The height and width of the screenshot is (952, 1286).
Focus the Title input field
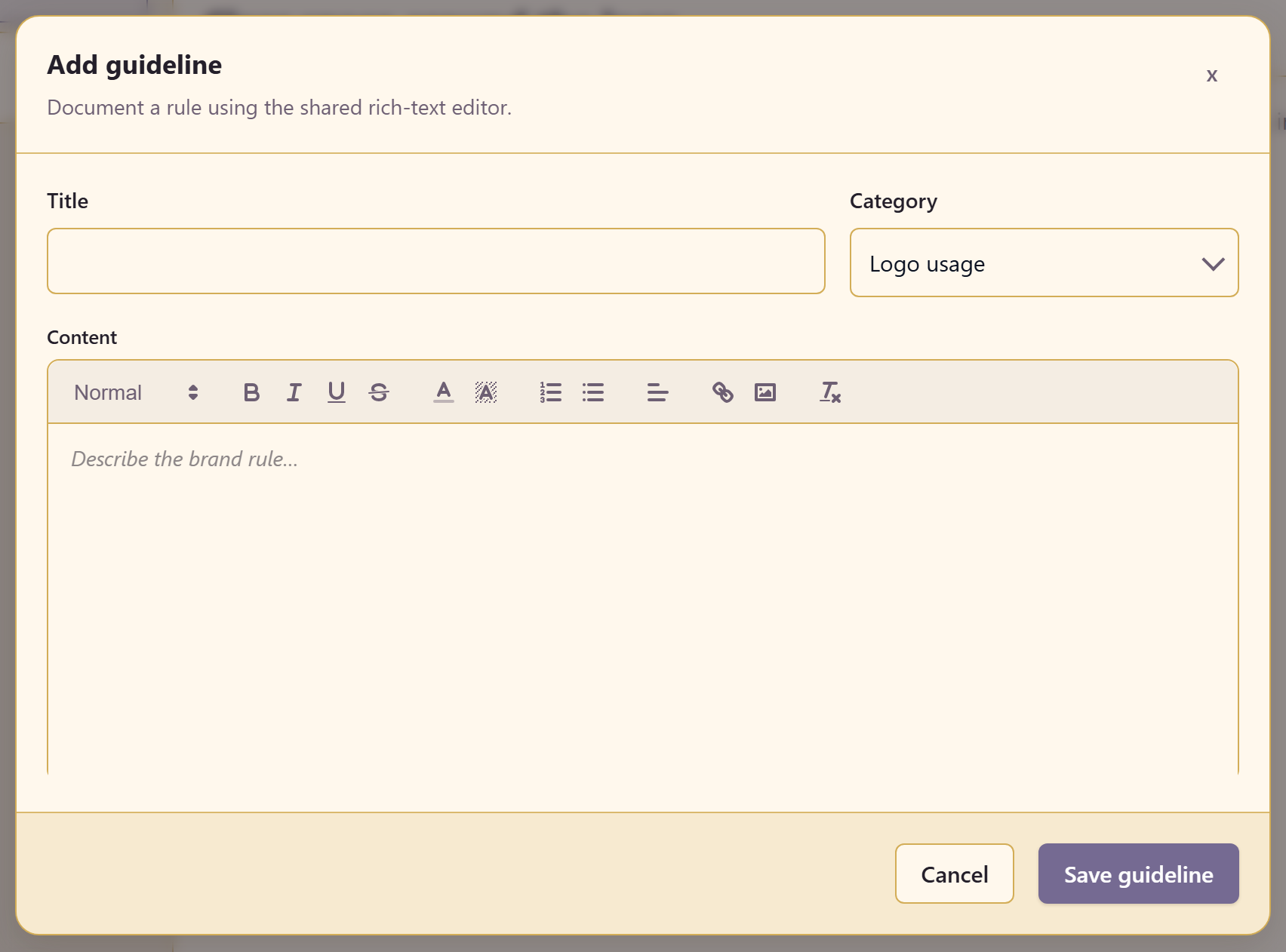pyautogui.click(x=435, y=261)
